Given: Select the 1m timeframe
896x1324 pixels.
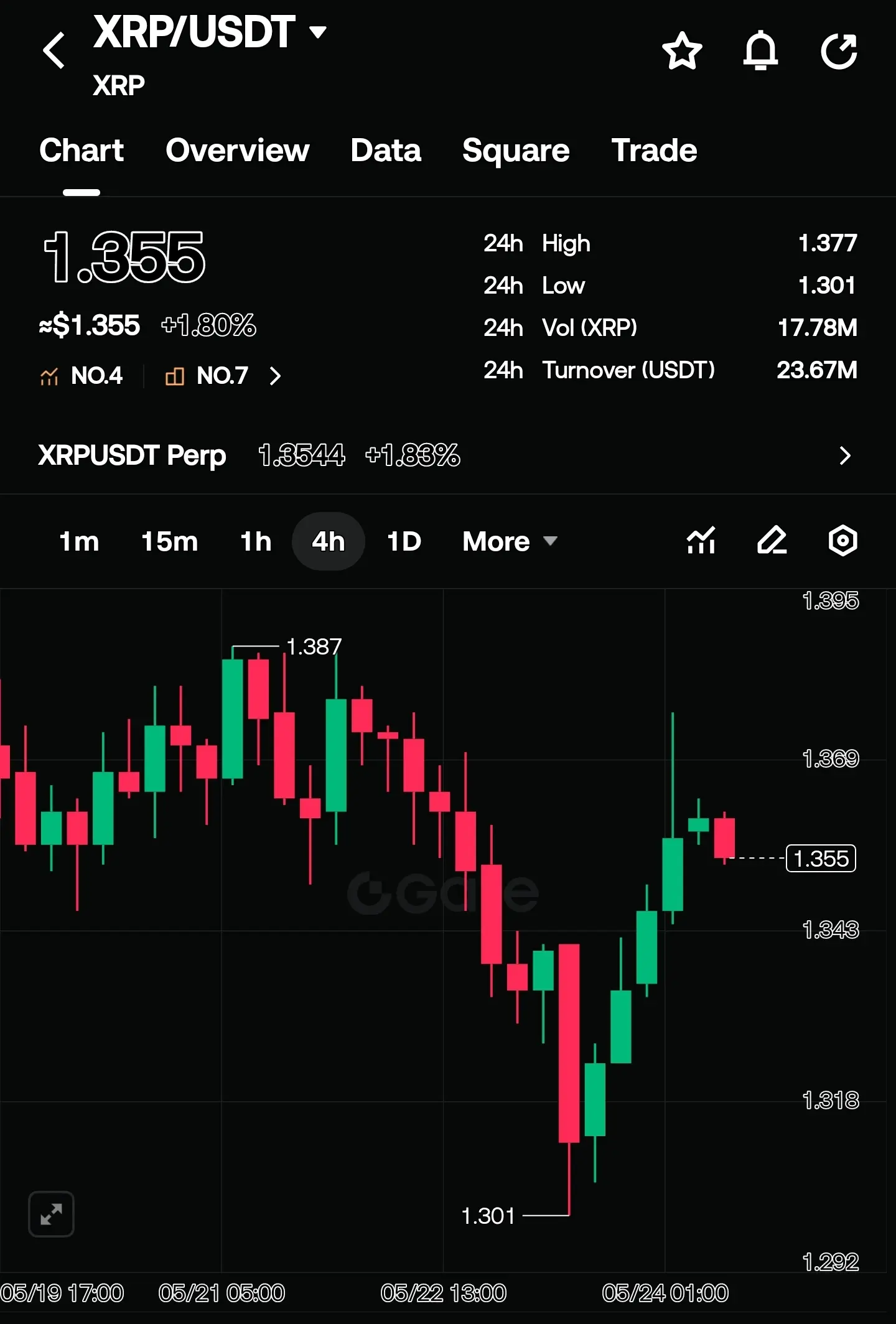Looking at the screenshot, I should [x=79, y=541].
